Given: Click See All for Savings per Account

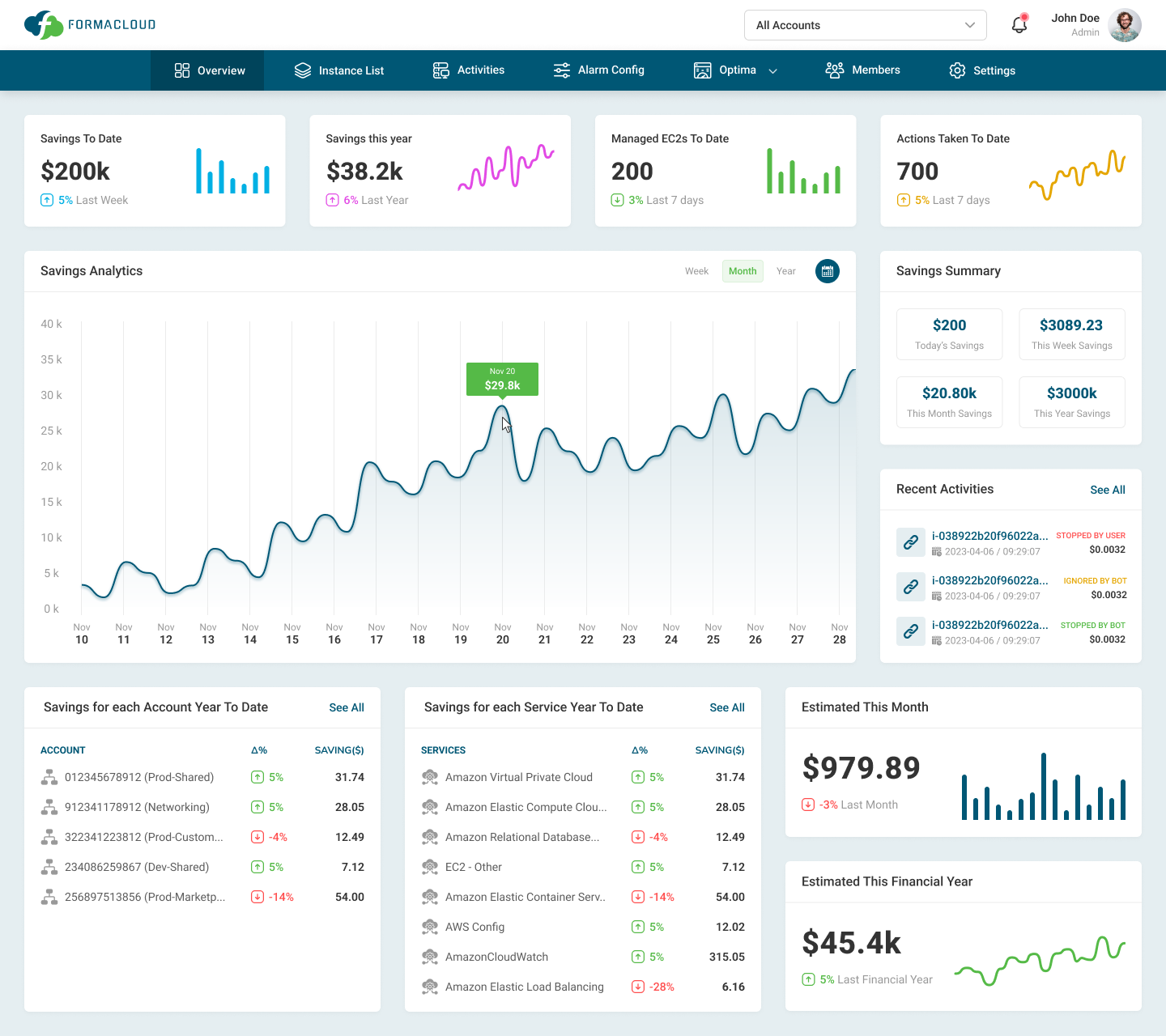Looking at the screenshot, I should pos(347,707).
